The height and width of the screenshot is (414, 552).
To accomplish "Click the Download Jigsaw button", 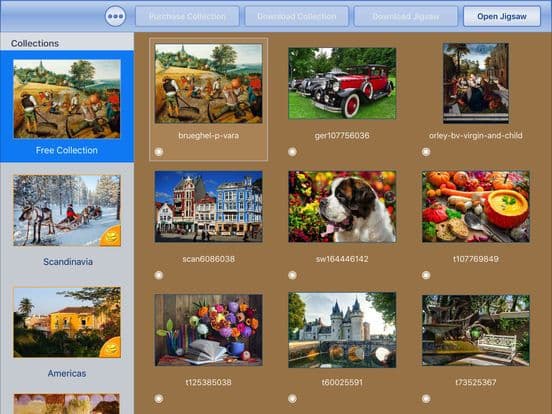I will 406,16.
